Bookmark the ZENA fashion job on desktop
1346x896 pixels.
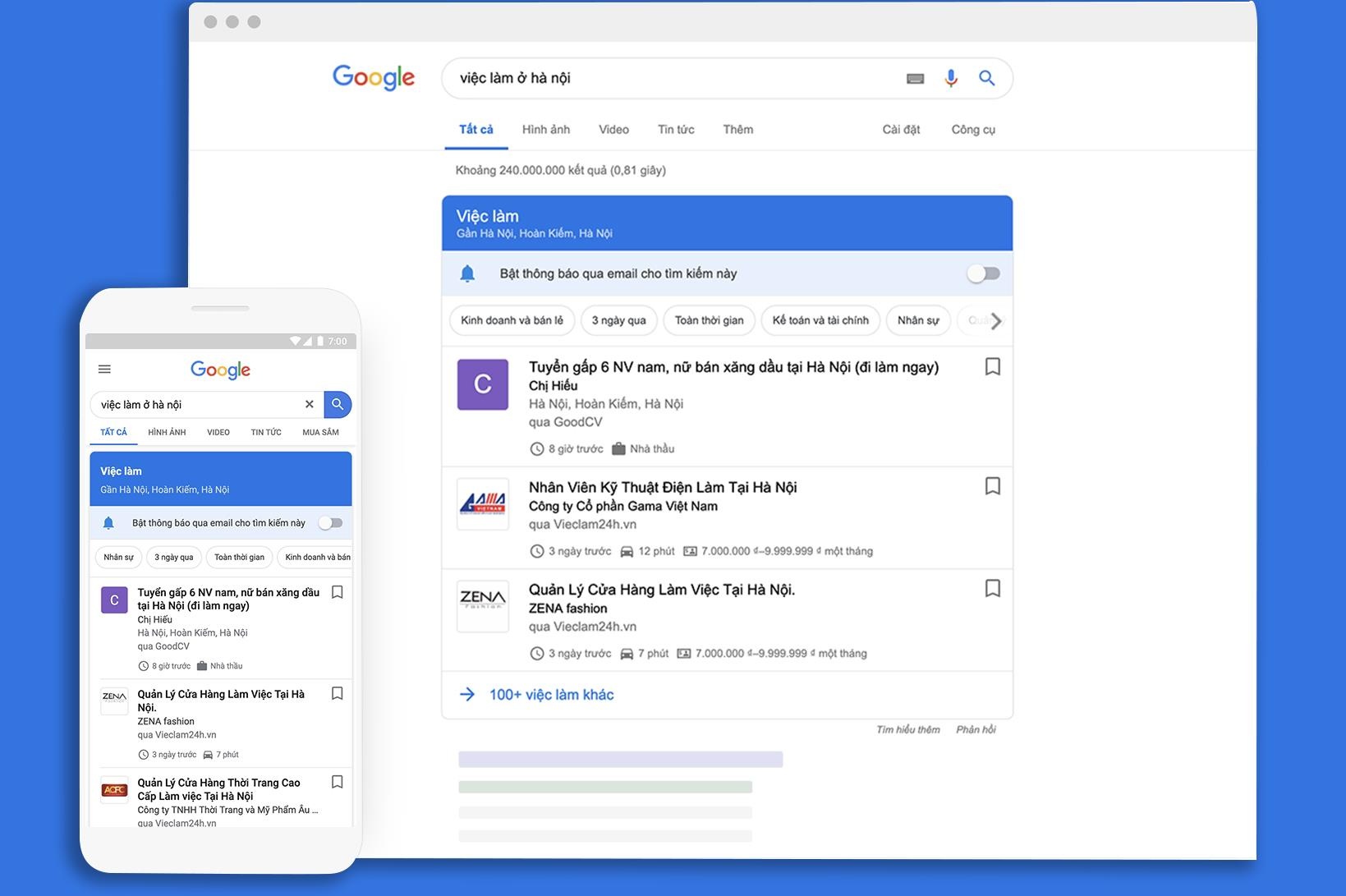tap(993, 588)
